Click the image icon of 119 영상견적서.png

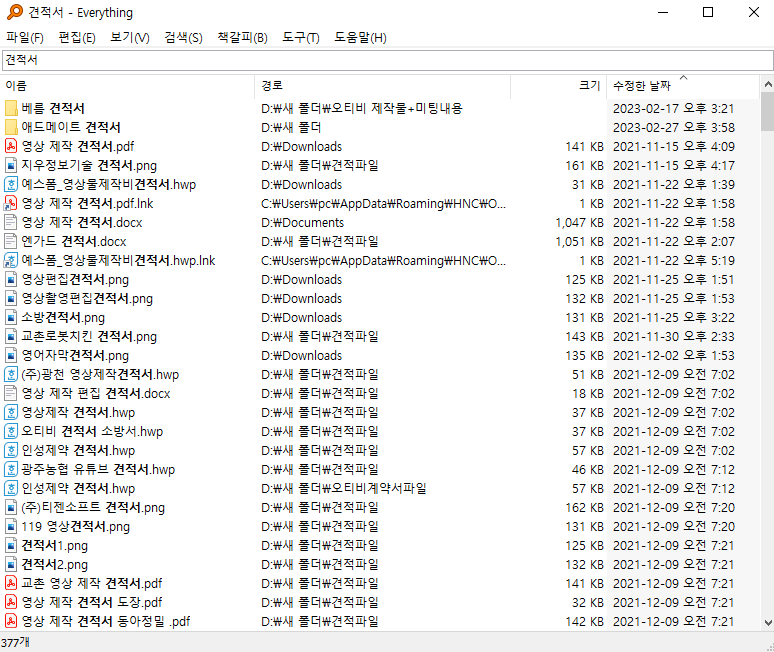click(11, 526)
